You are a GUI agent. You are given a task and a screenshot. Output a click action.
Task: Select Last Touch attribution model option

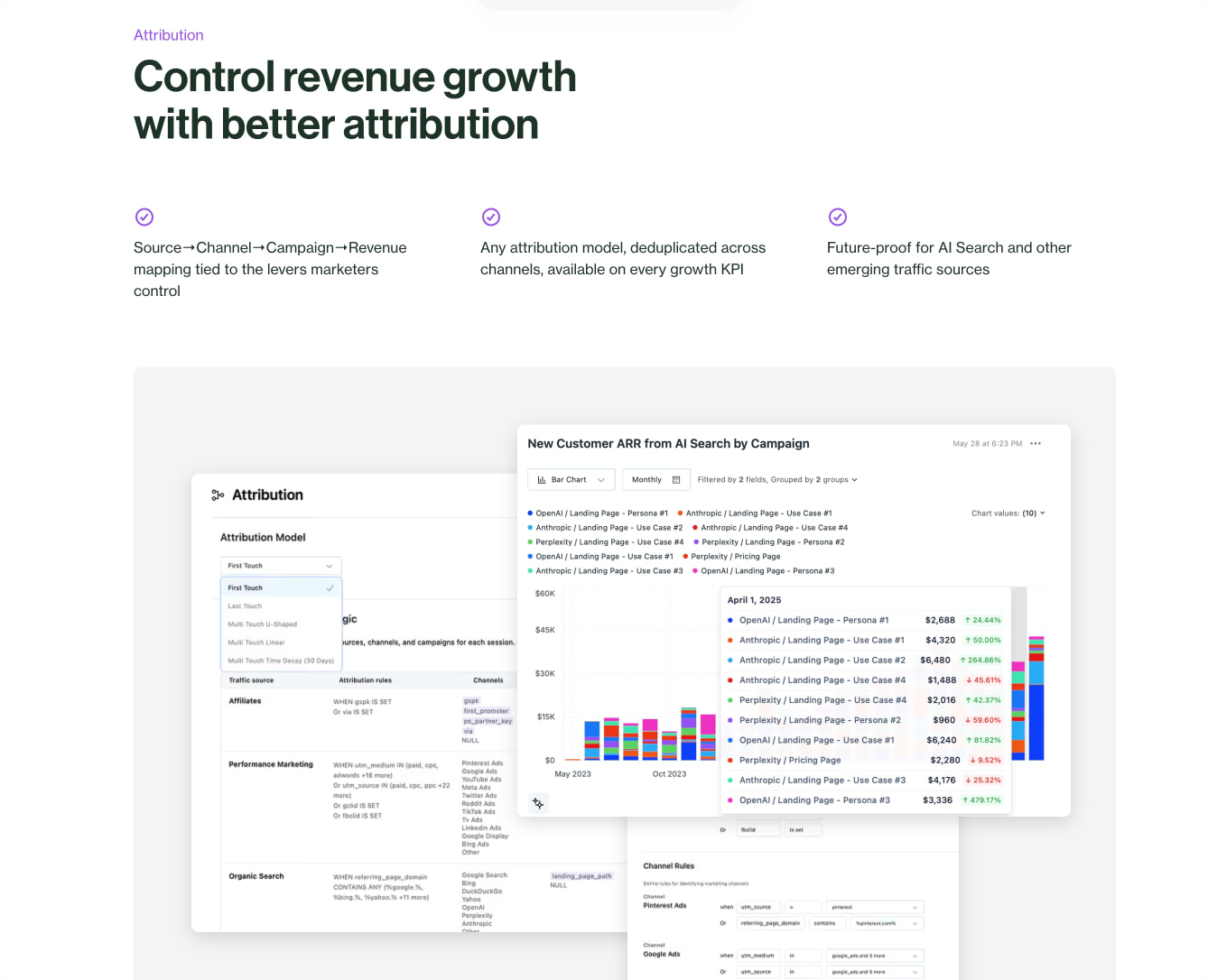coord(281,606)
